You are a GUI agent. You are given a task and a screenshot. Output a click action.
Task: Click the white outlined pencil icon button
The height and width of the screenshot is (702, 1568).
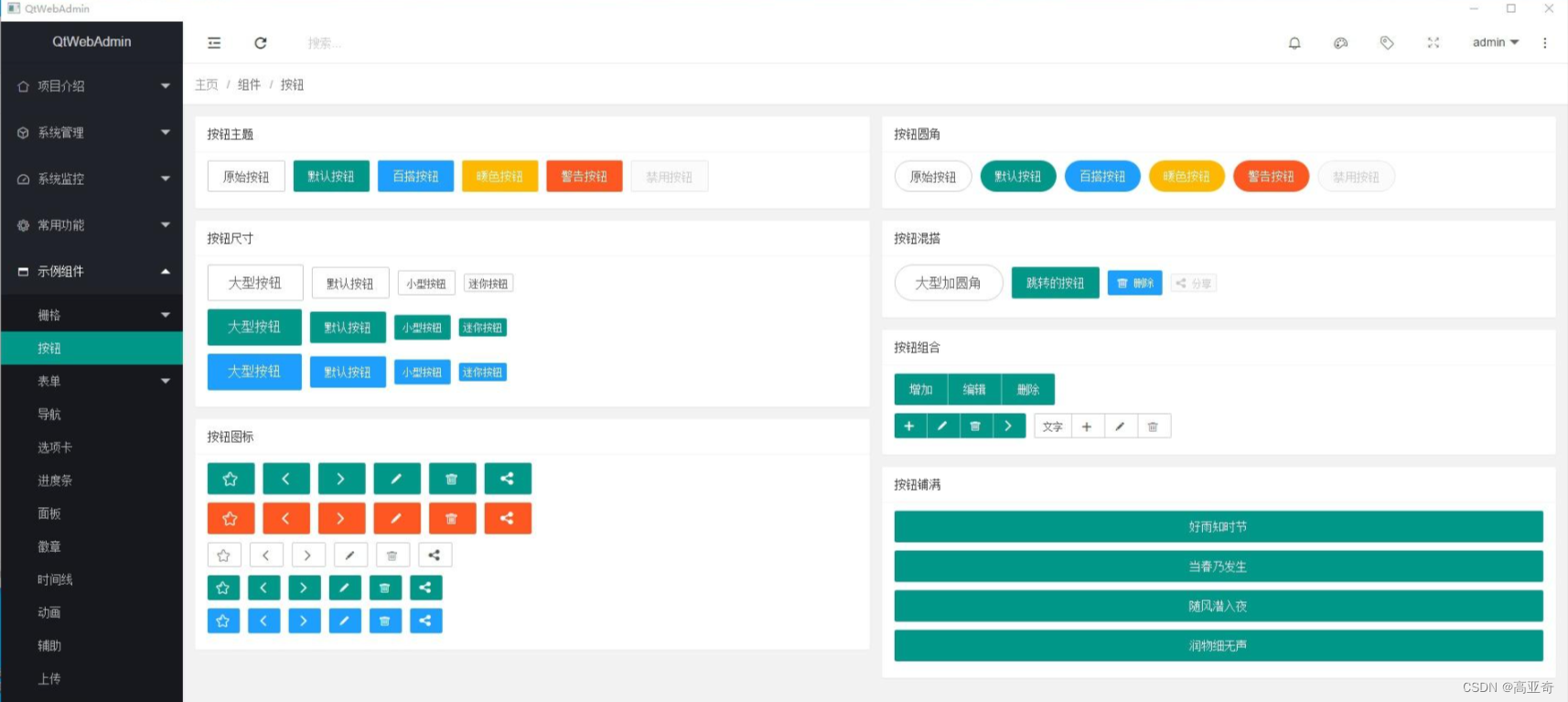350,556
